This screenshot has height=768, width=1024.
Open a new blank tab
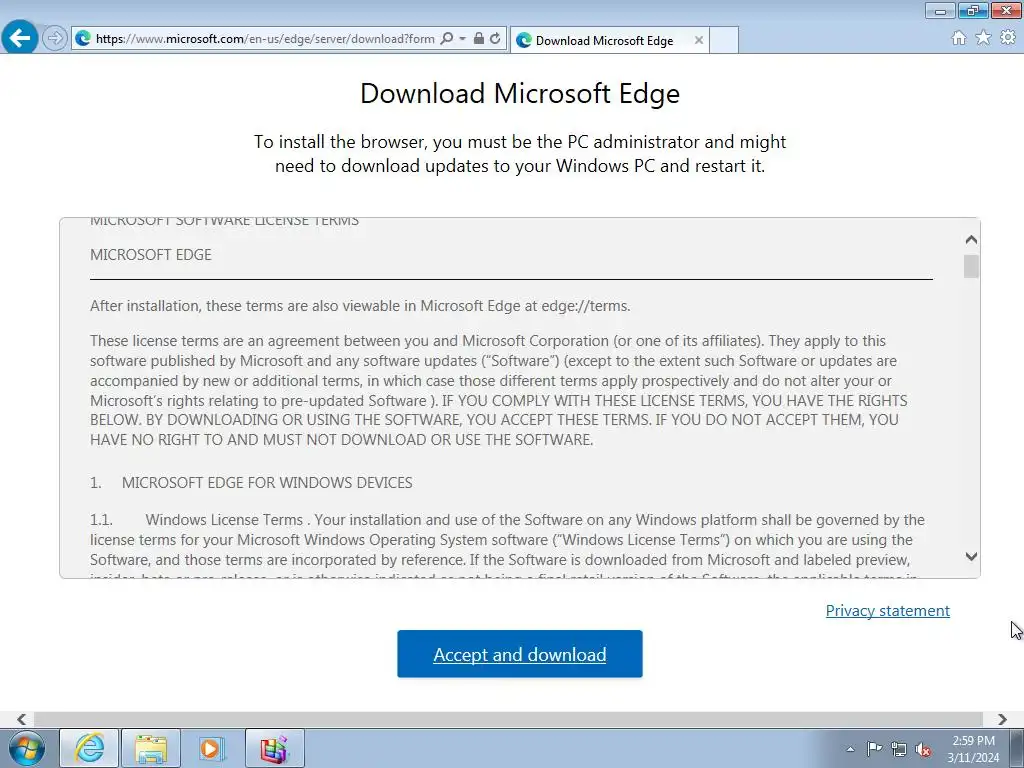[x=724, y=40]
